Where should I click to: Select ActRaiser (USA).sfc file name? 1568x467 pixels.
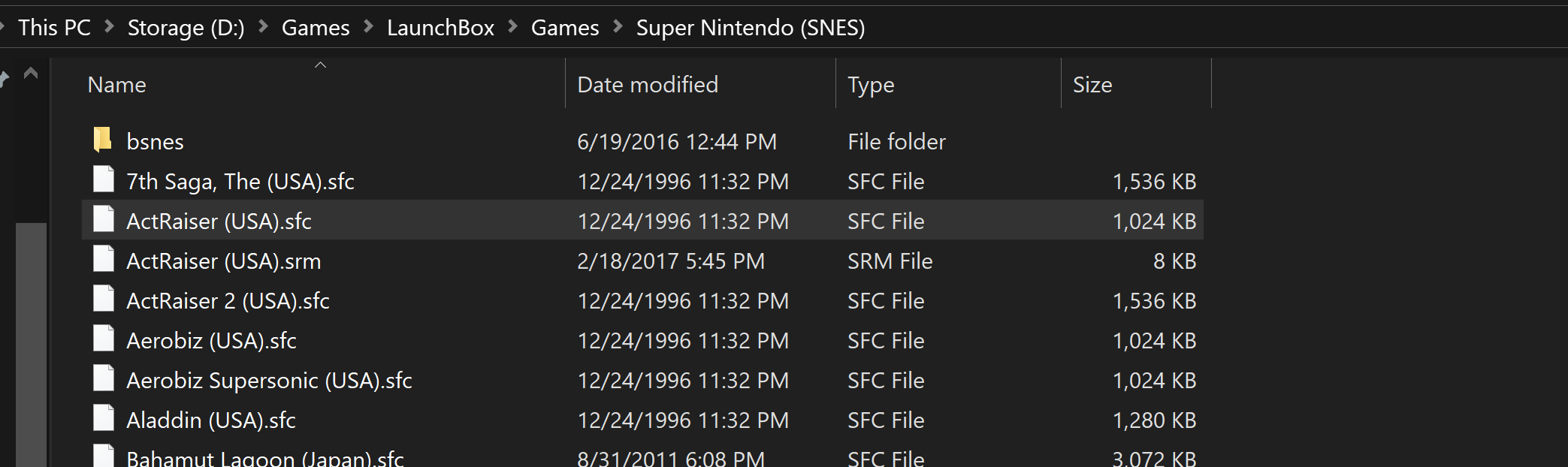coord(219,221)
